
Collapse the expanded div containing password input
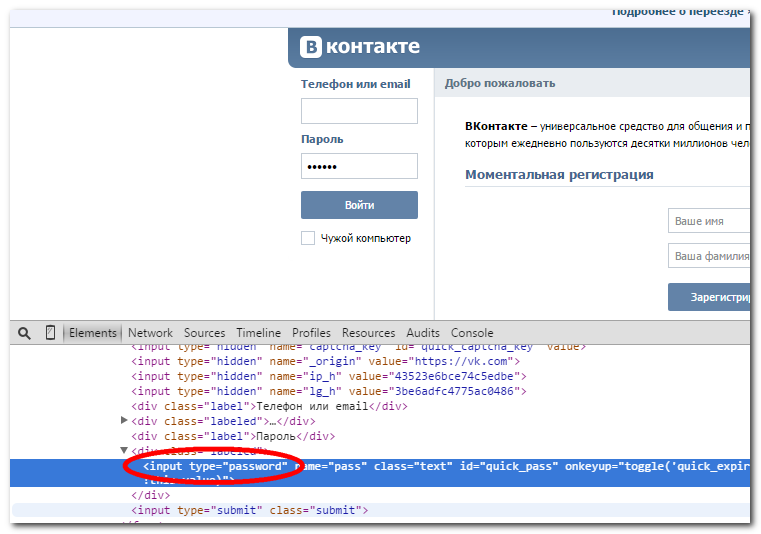point(124,451)
